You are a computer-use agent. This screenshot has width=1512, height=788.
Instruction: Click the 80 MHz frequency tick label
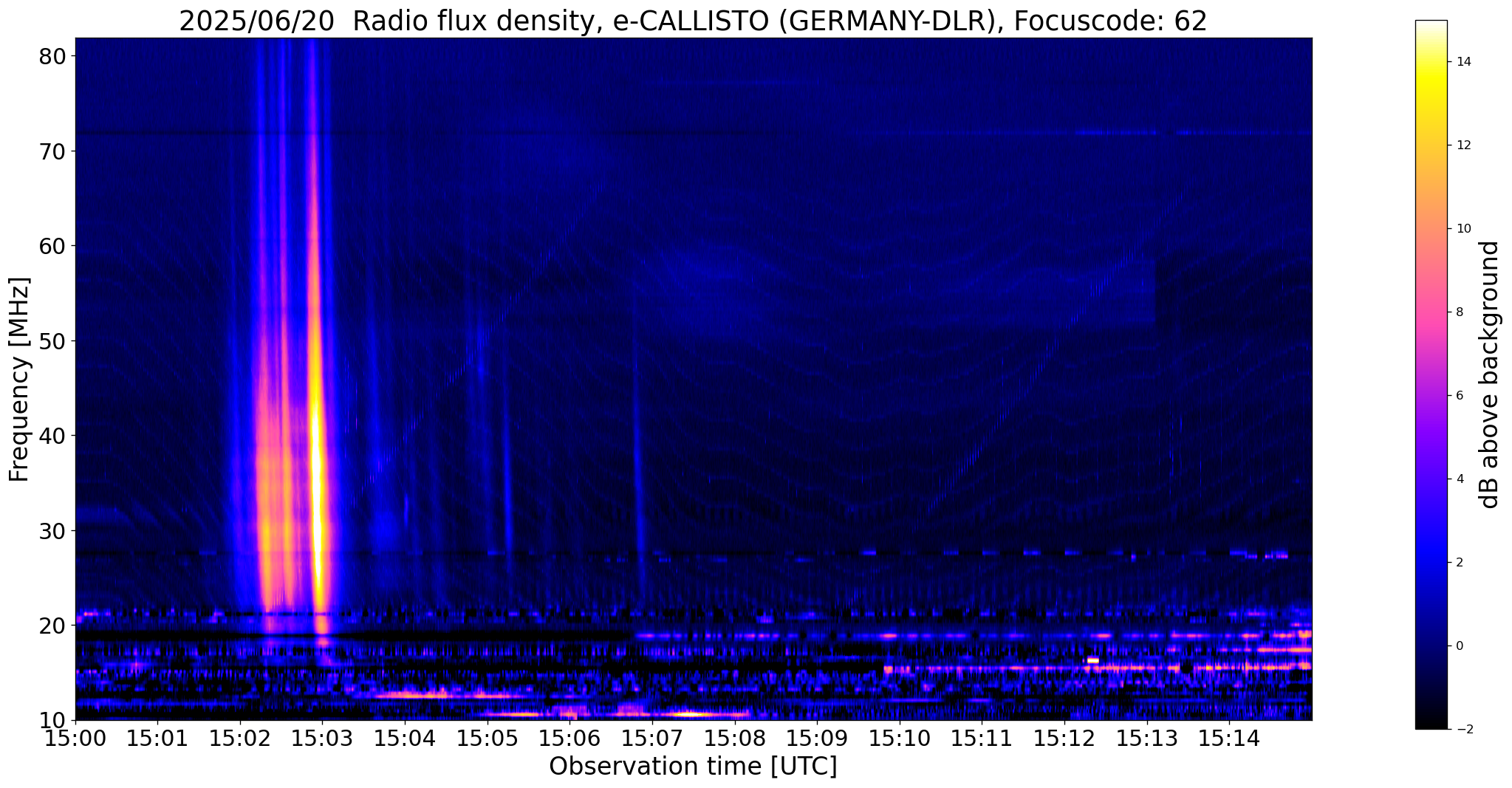(x=52, y=57)
